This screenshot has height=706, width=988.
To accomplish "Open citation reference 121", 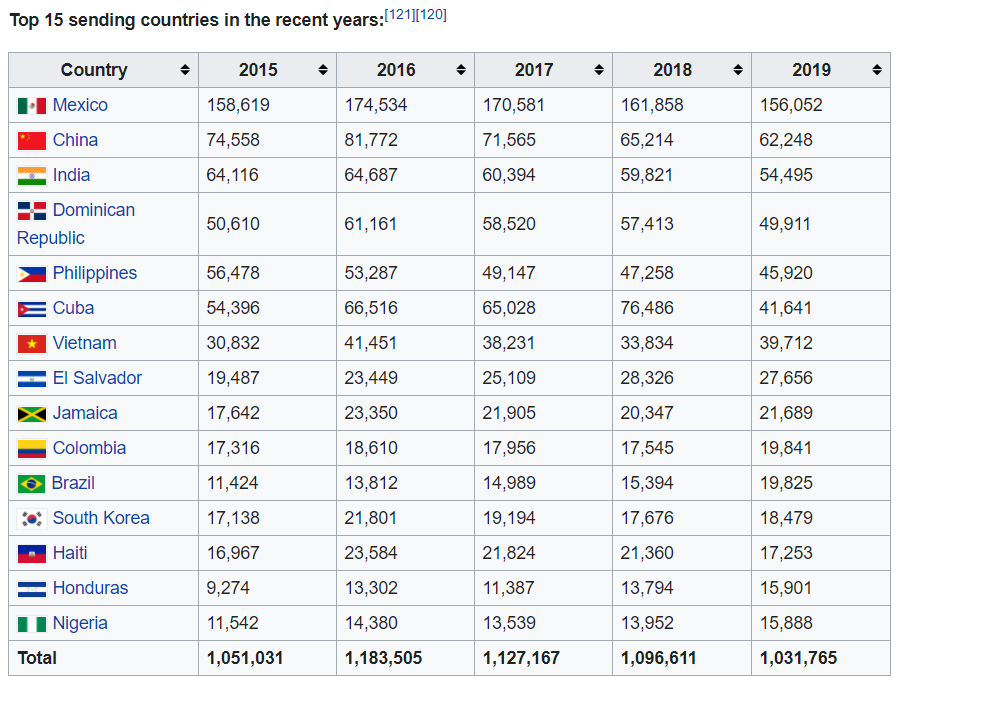I will 400,15.
